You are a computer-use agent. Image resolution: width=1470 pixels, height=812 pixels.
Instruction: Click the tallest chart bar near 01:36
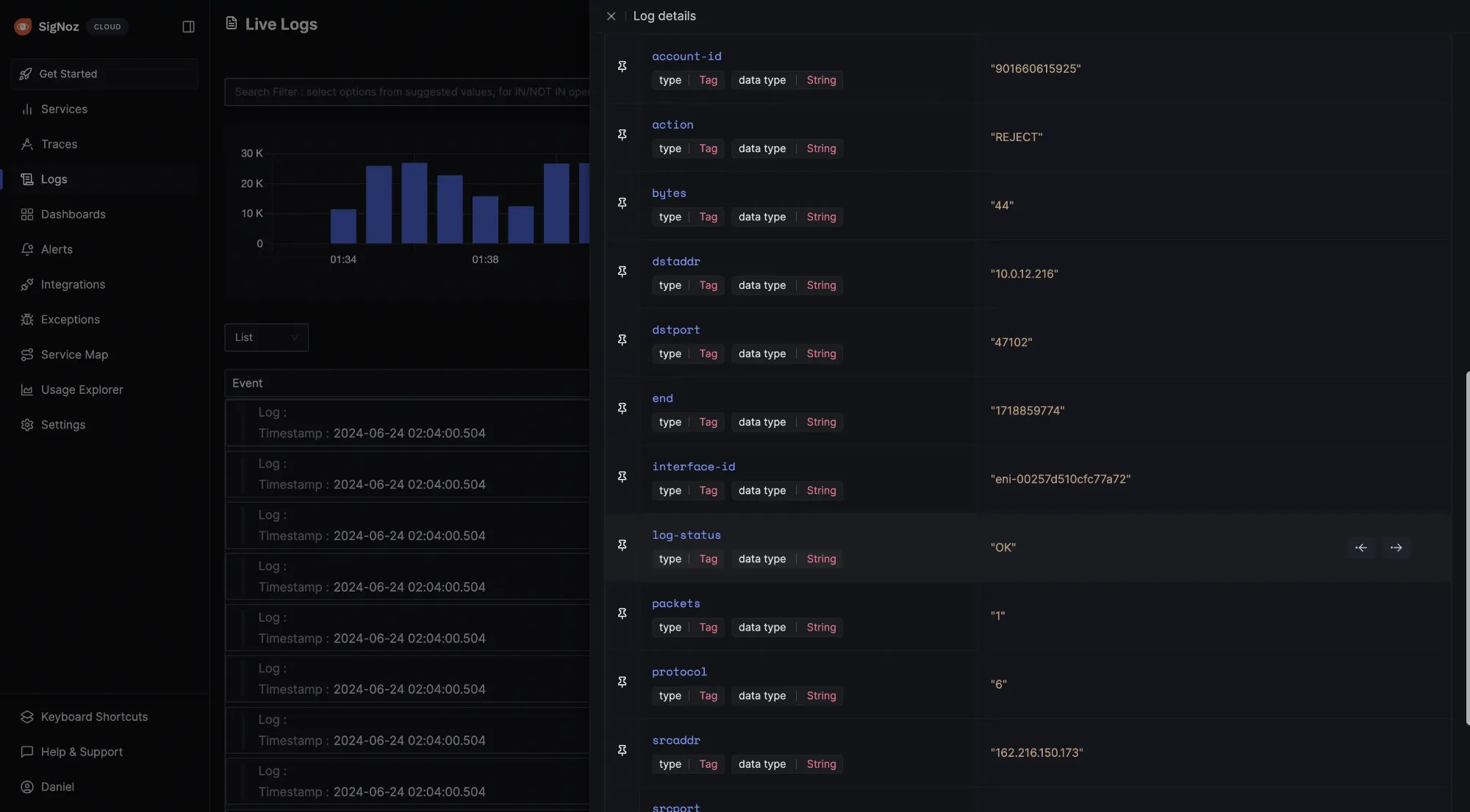[x=414, y=203]
